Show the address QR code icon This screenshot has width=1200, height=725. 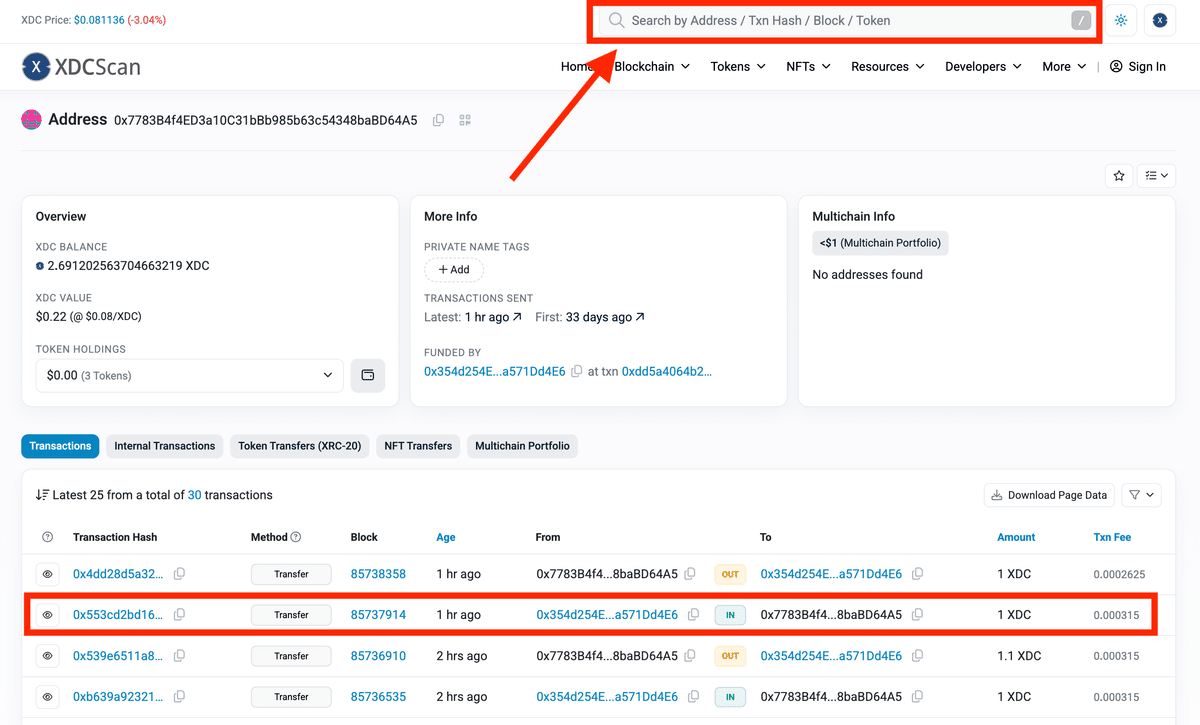[x=464, y=119]
